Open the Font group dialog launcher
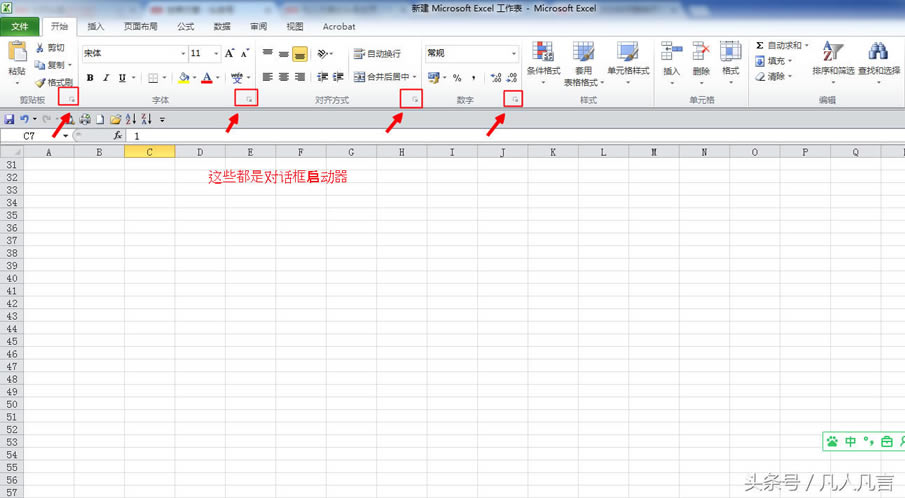Image resolution: width=905 pixels, height=498 pixels. 249,99
